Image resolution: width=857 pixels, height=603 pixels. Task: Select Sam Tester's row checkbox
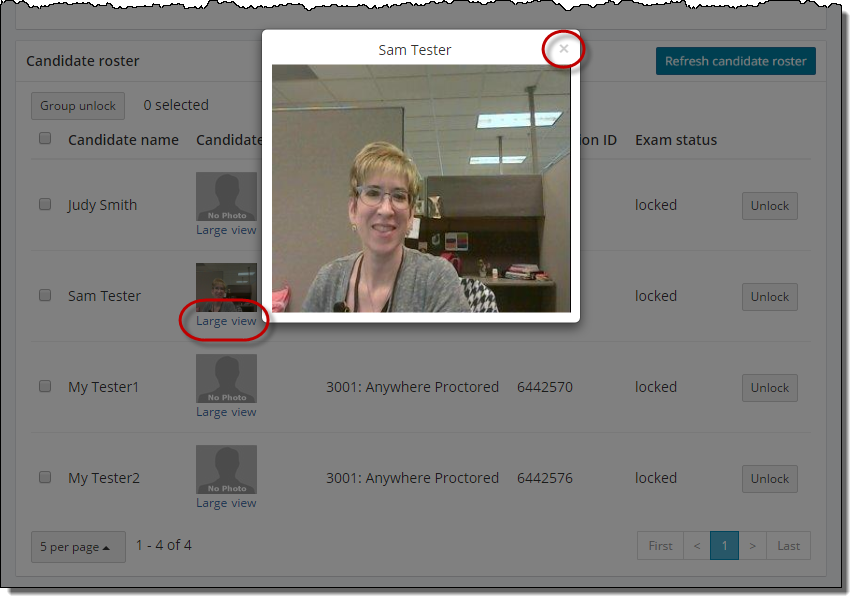tap(45, 296)
